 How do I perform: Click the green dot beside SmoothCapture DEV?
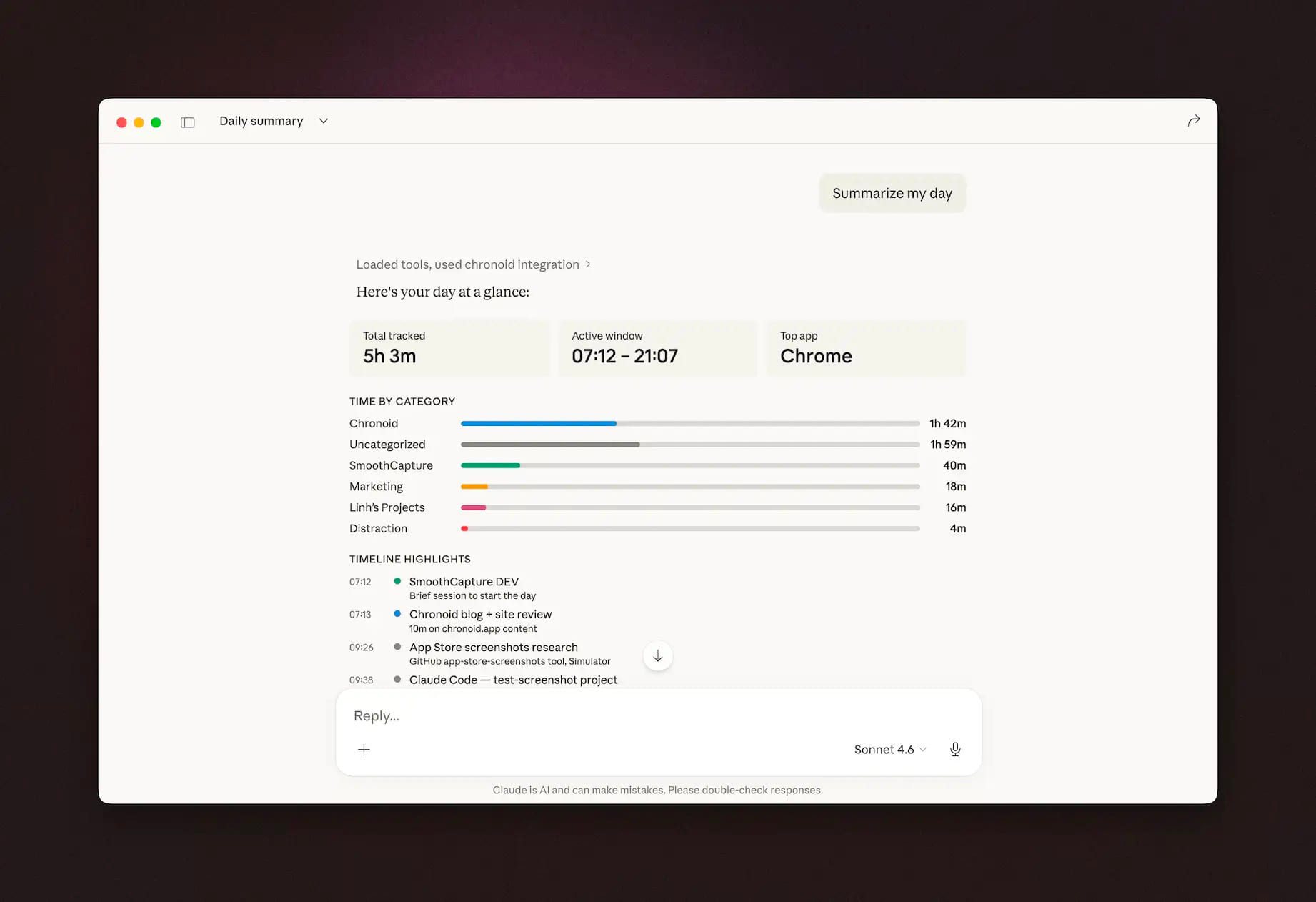(x=397, y=580)
